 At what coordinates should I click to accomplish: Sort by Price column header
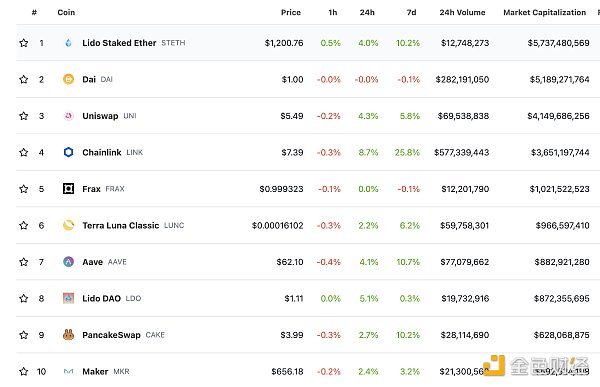(x=291, y=12)
